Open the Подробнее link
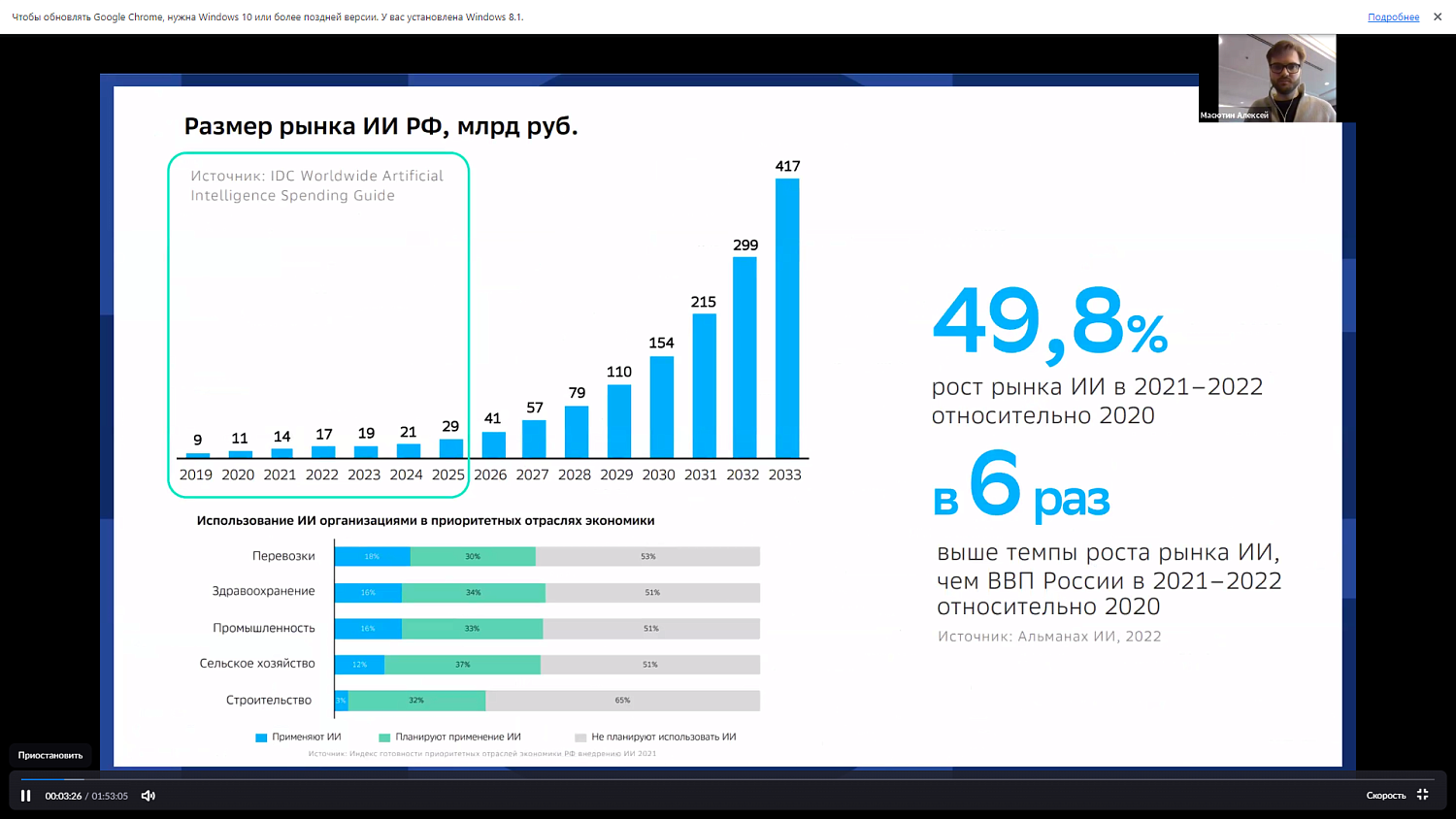The height and width of the screenshot is (819, 1456). pos(1393,17)
